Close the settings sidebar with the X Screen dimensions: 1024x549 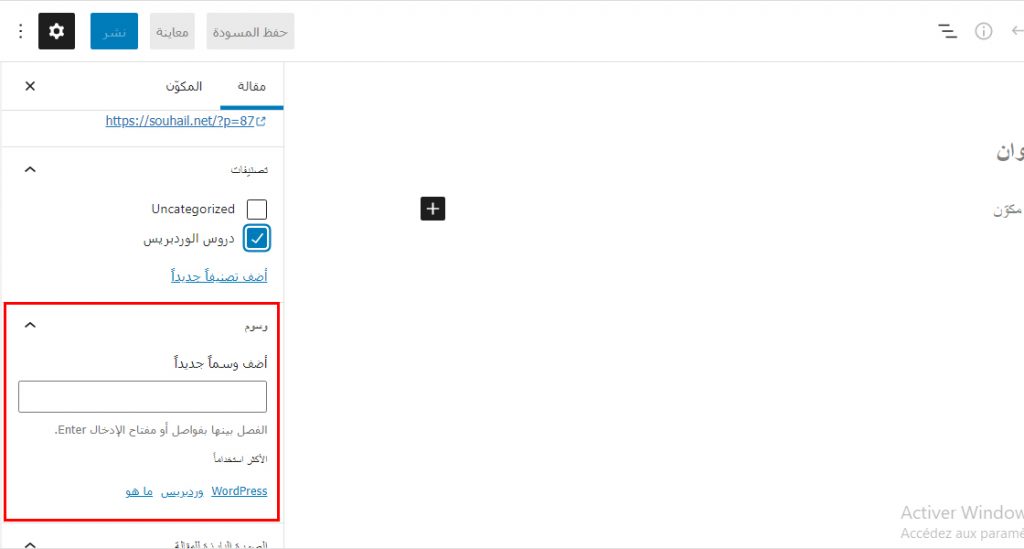pos(30,86)
